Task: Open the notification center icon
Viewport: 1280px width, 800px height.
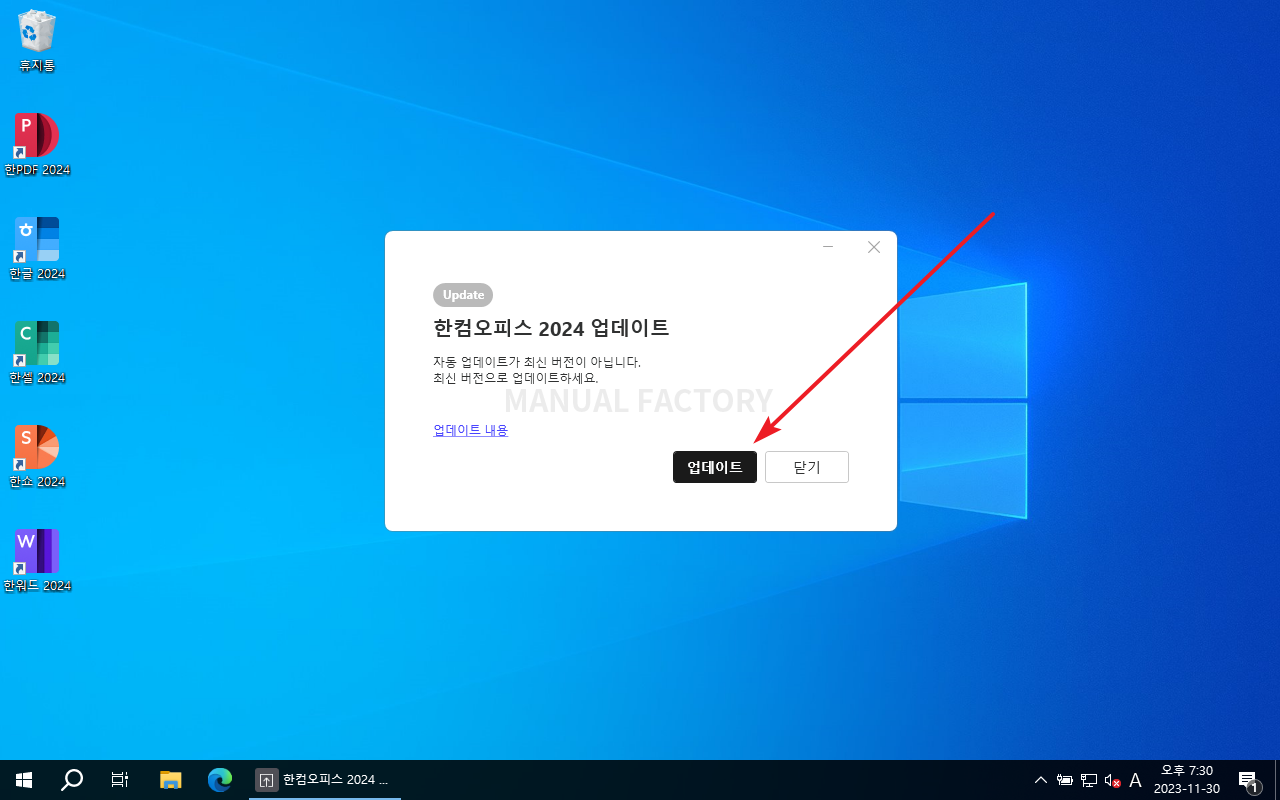Action: point(1248,780)
